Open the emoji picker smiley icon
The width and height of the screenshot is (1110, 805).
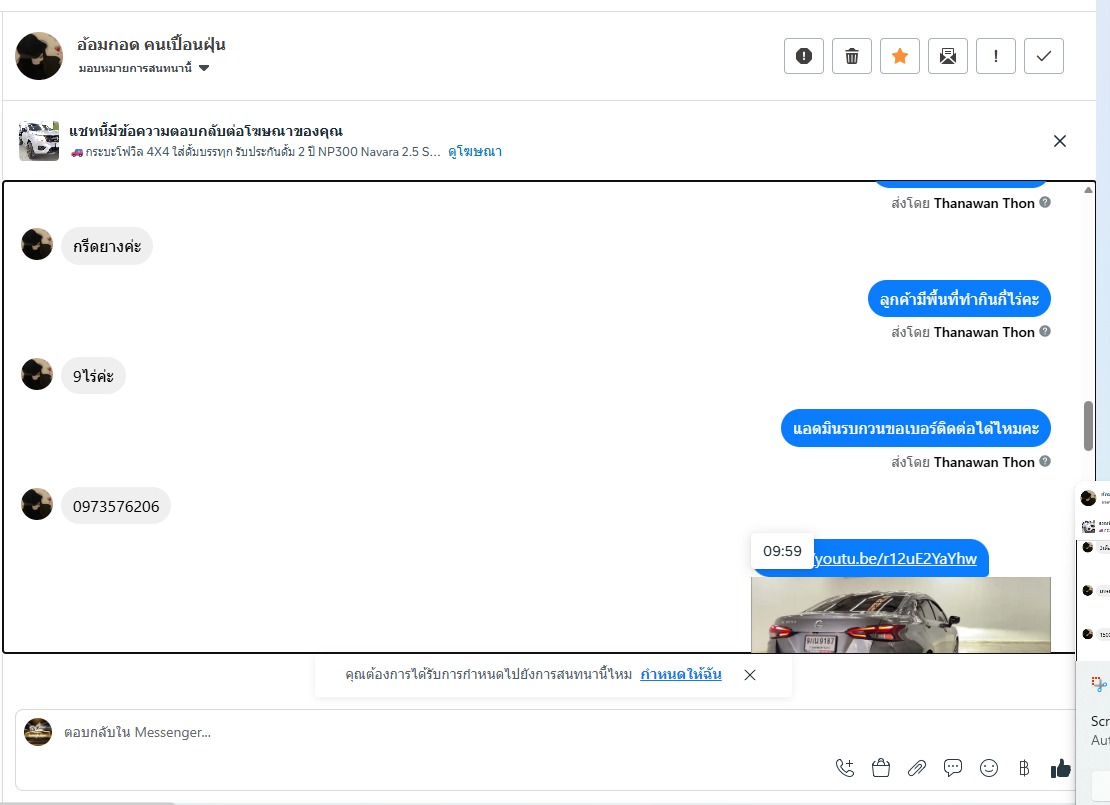point(989,768)
